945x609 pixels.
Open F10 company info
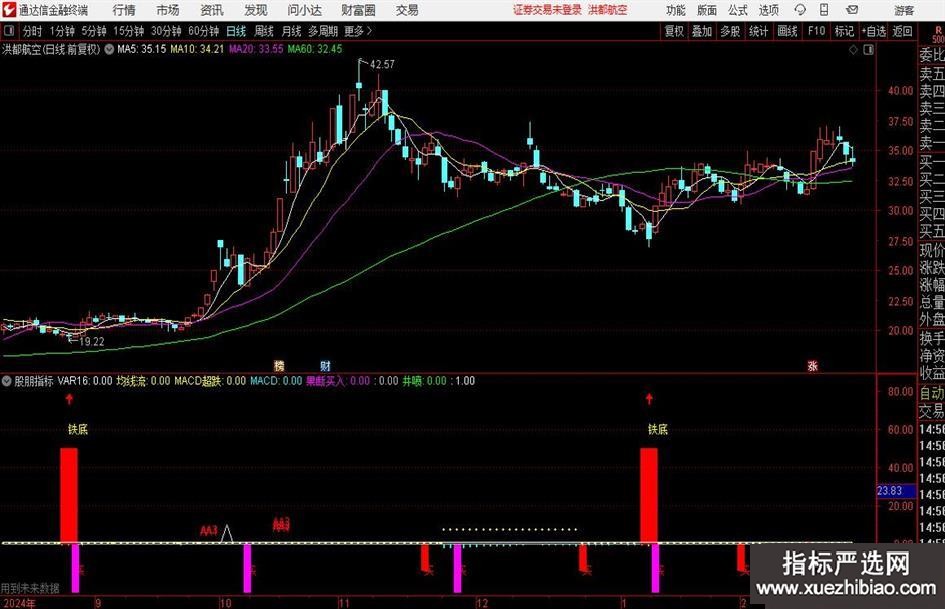click(x=817, y=31)
